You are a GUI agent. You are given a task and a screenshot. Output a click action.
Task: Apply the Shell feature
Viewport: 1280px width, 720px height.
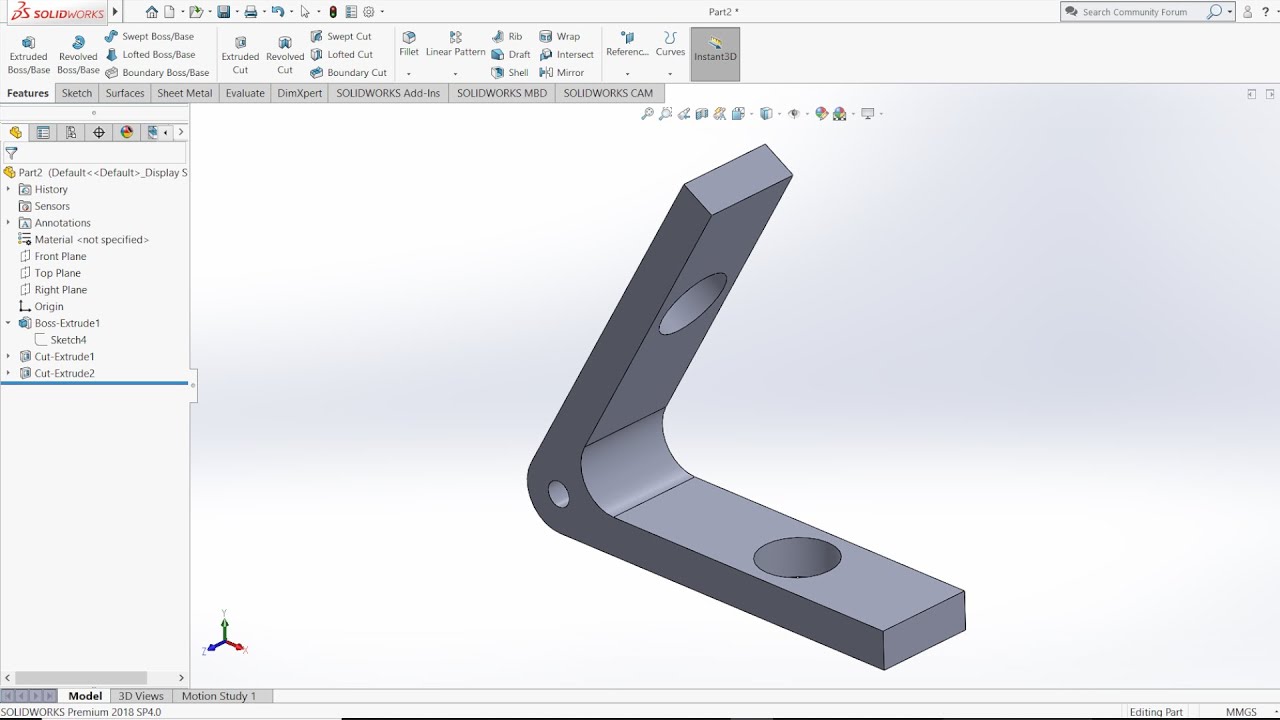coord(510,72)
